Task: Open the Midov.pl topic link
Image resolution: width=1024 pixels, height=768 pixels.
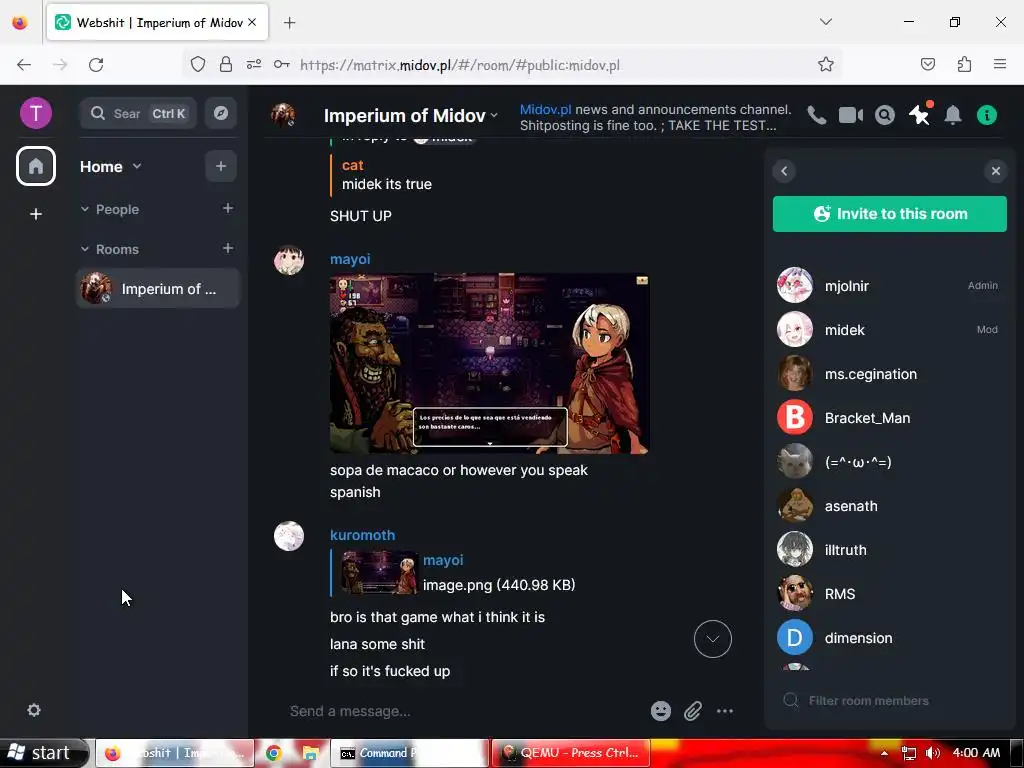Action: [545, 109]
